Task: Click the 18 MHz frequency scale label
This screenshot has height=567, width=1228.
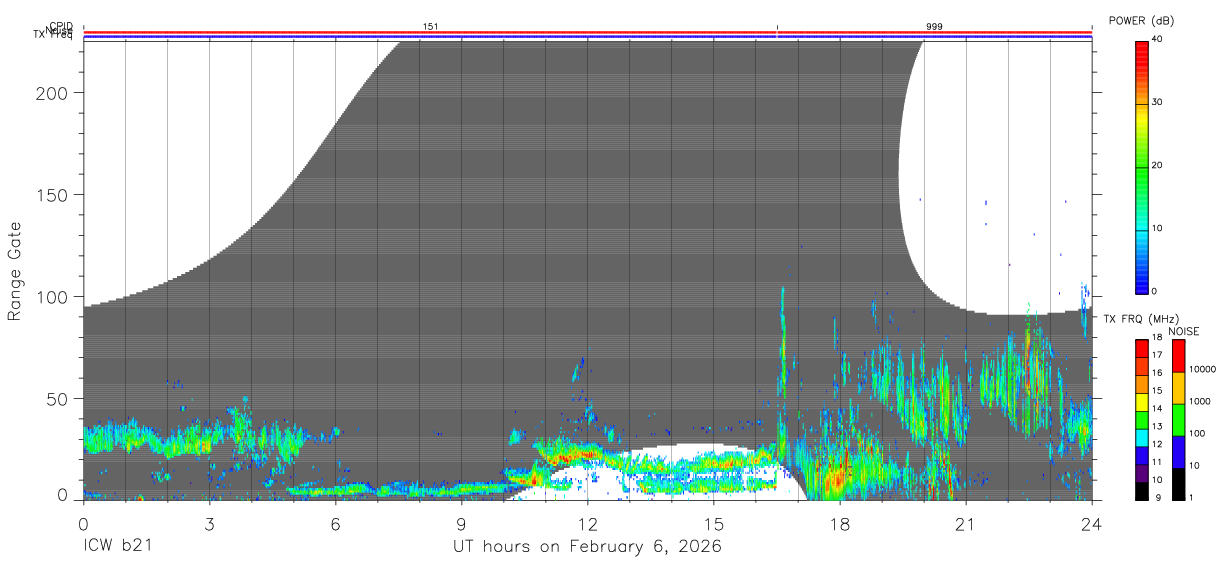Action: pos(1158,338)
